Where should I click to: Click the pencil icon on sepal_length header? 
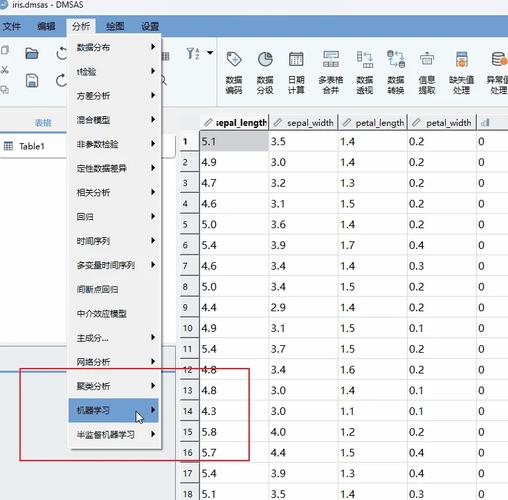click(x=208, y=122)
